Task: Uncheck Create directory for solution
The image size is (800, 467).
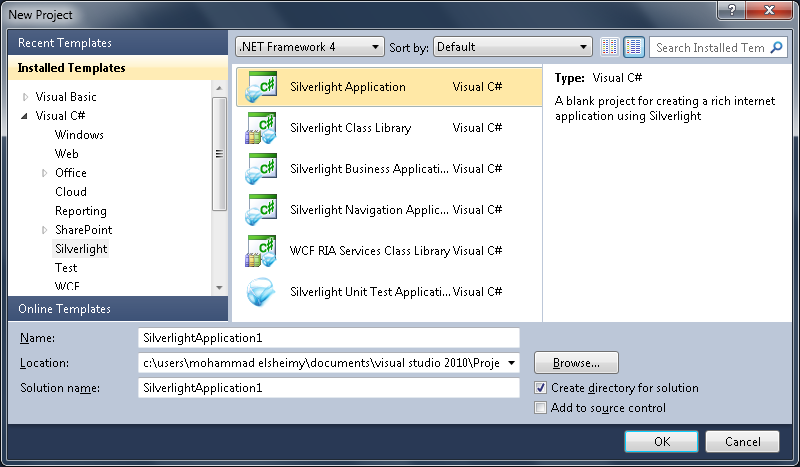Action: pyautogui.click(x=541, y=388)
